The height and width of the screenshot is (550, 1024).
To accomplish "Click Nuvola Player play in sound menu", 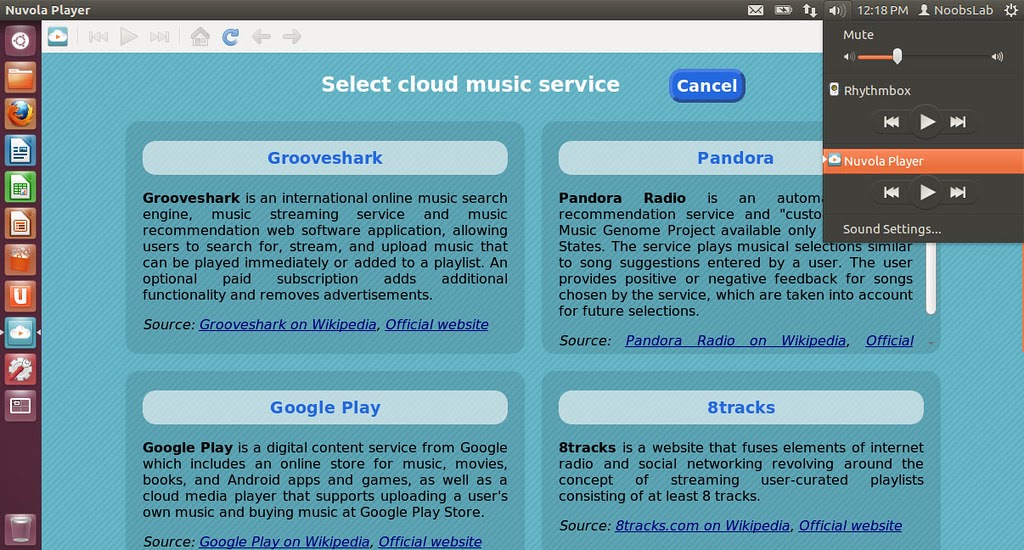I will coord(926,192).
